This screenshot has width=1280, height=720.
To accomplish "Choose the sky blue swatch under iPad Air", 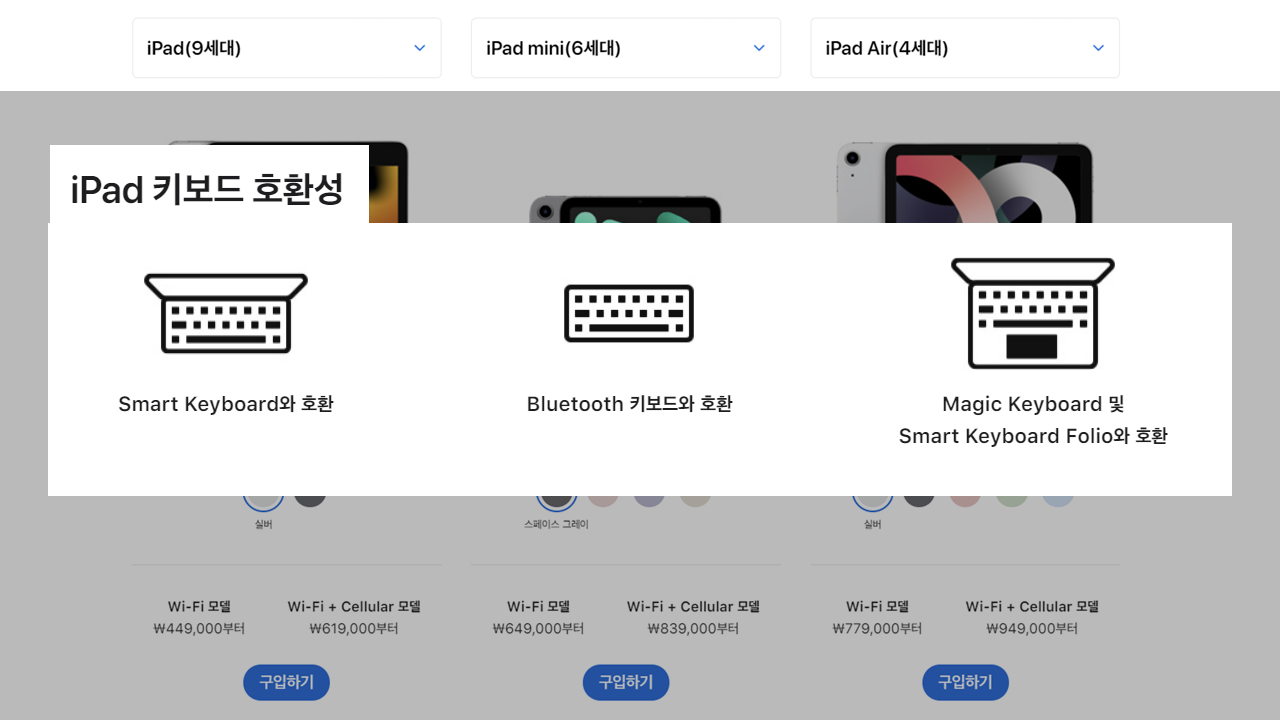I will 1058,501.
